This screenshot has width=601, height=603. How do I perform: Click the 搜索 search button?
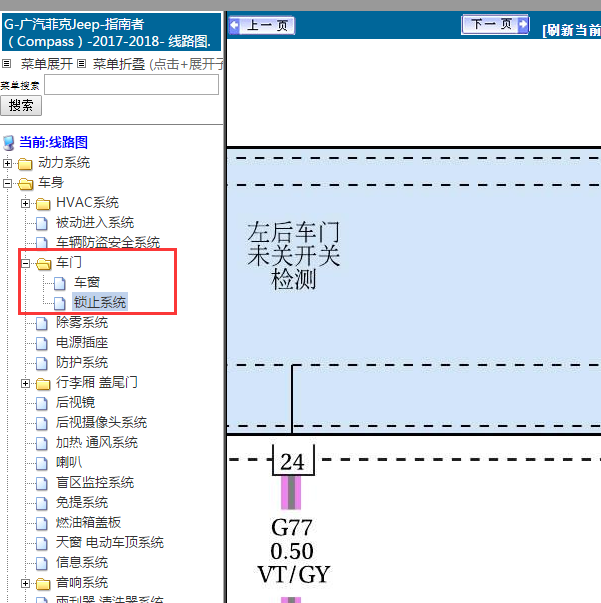pos(21,106)
